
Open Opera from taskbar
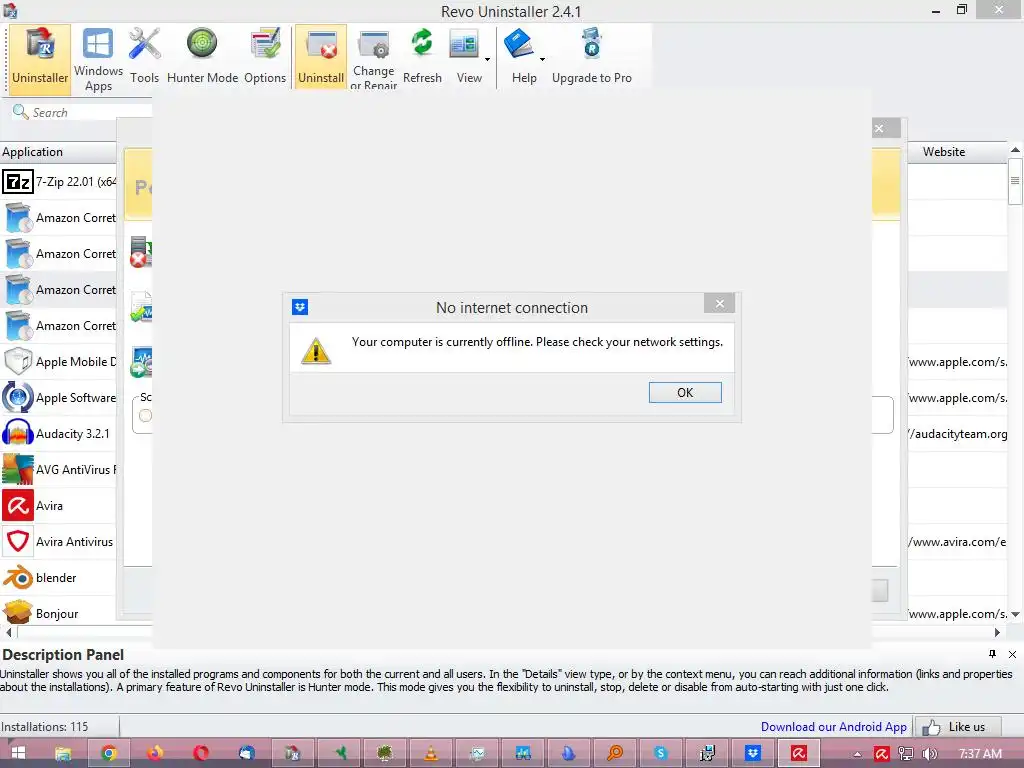point(200,753)
